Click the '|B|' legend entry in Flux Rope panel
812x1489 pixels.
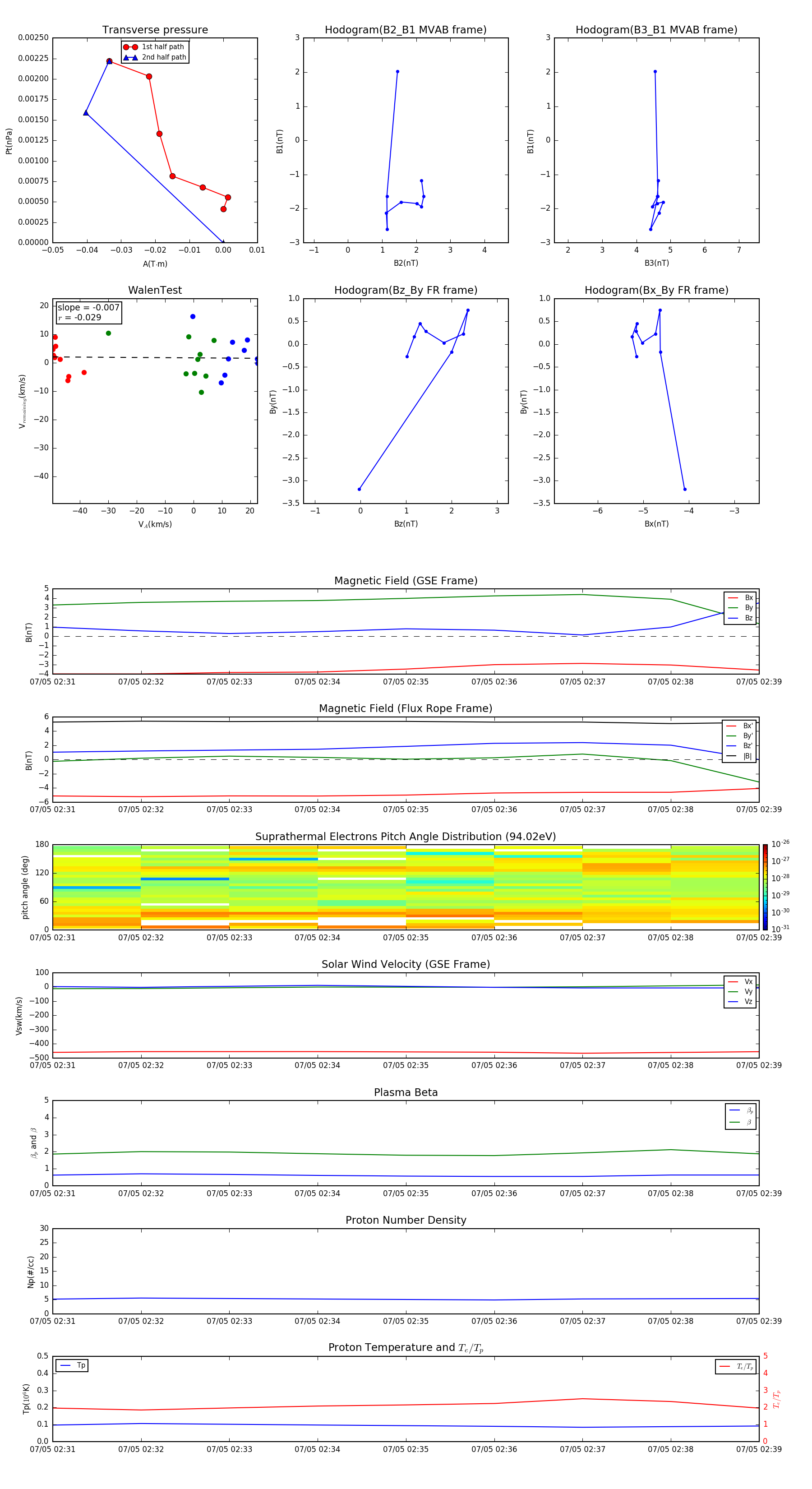click(739, 756)
